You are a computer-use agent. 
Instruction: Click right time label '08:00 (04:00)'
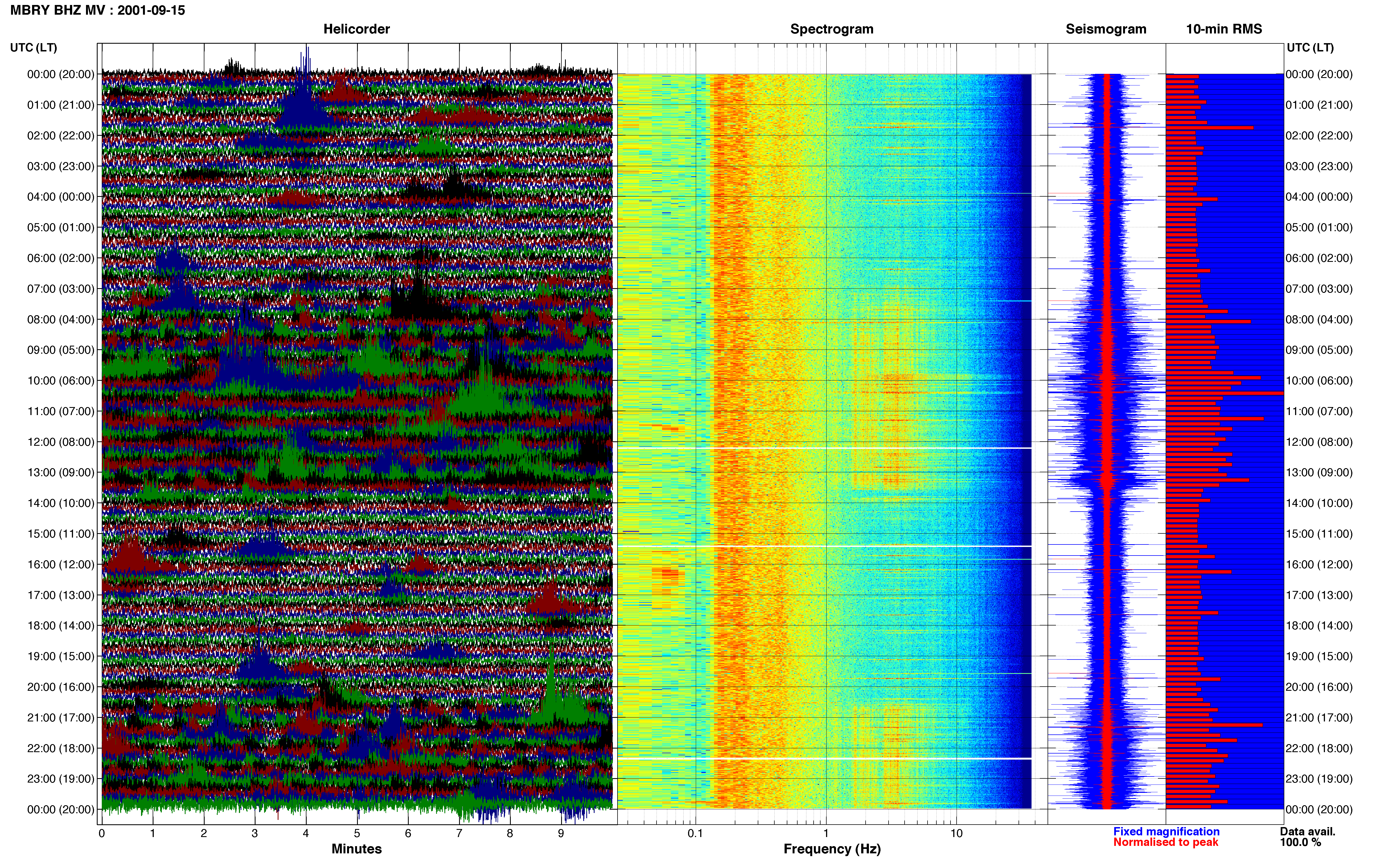tap(1319, 319)
